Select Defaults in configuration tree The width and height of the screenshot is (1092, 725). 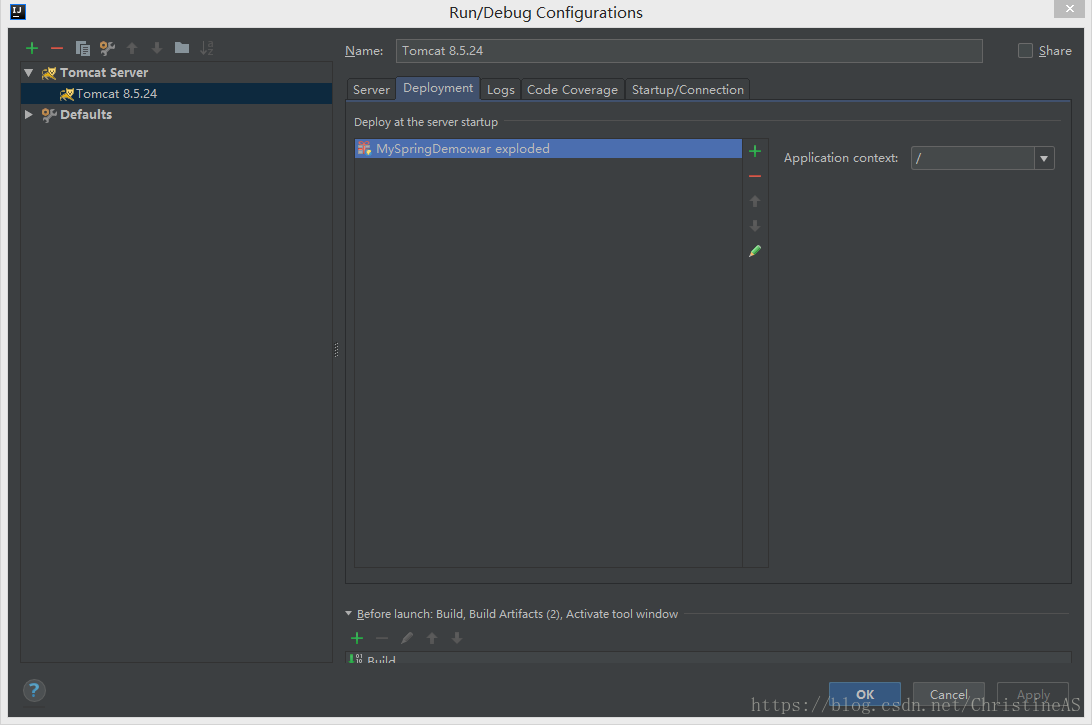point(86,114)
